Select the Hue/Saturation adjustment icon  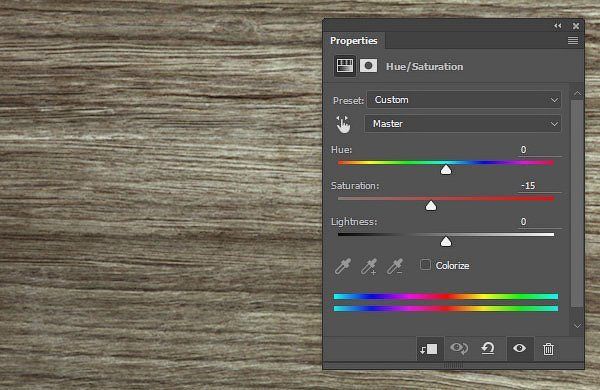point(344,66)
